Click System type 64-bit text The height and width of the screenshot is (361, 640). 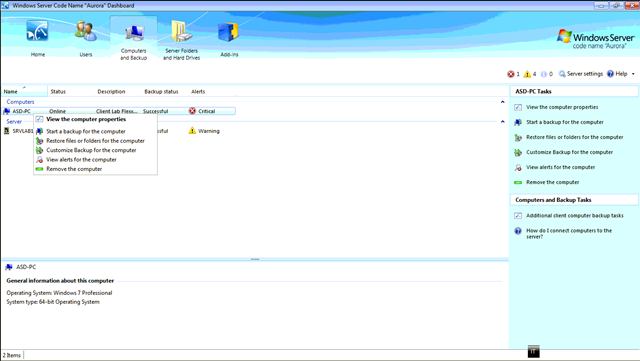[53, 302]
